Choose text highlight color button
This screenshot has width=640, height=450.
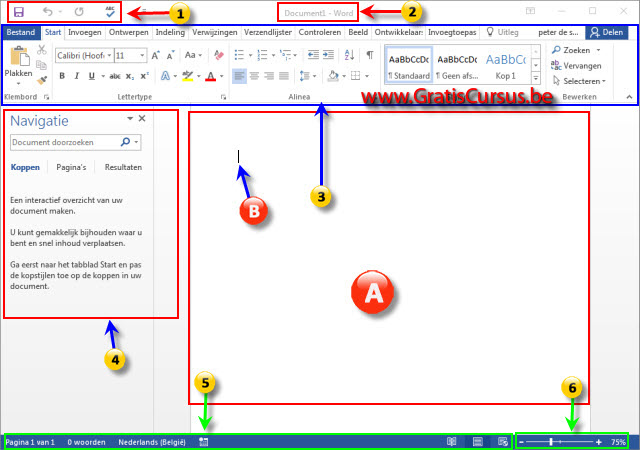187,76
